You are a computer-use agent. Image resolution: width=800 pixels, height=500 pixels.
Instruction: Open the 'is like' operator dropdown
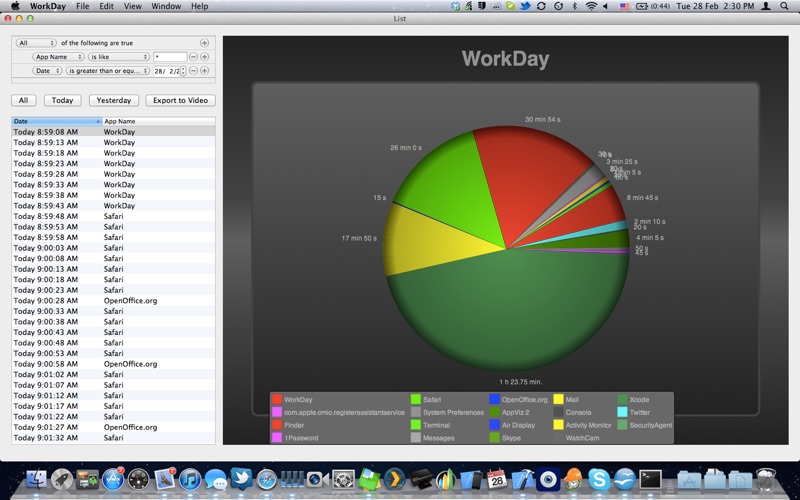[x=118, y=57]
